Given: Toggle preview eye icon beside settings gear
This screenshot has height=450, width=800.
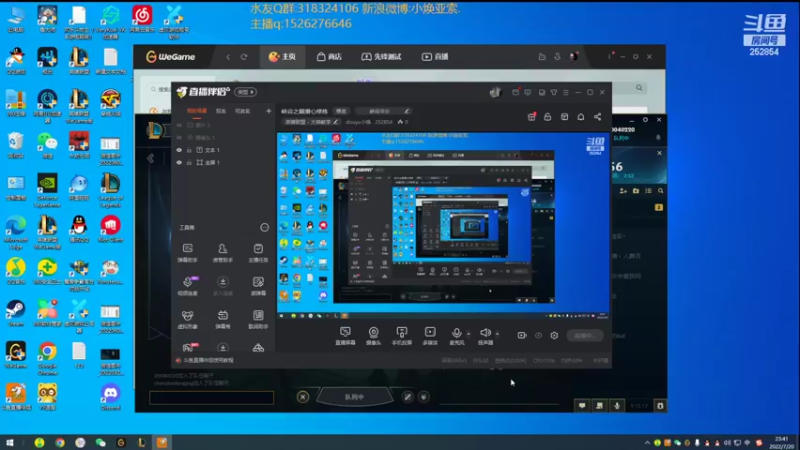Looking at the screenshot, I should [x=538, y=336].
